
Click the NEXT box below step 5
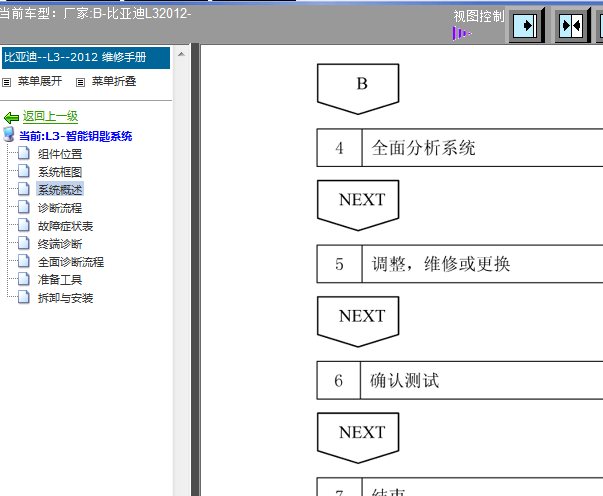[x=358, y=321]
